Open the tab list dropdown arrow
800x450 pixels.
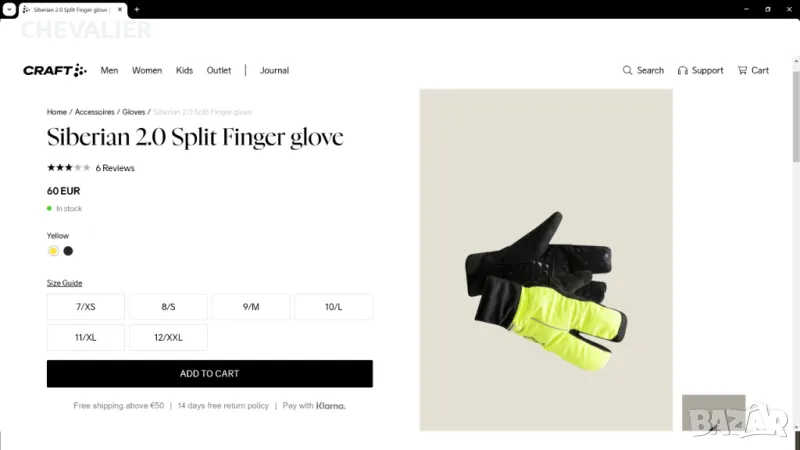pyautogui.click(x=9, y=9)
